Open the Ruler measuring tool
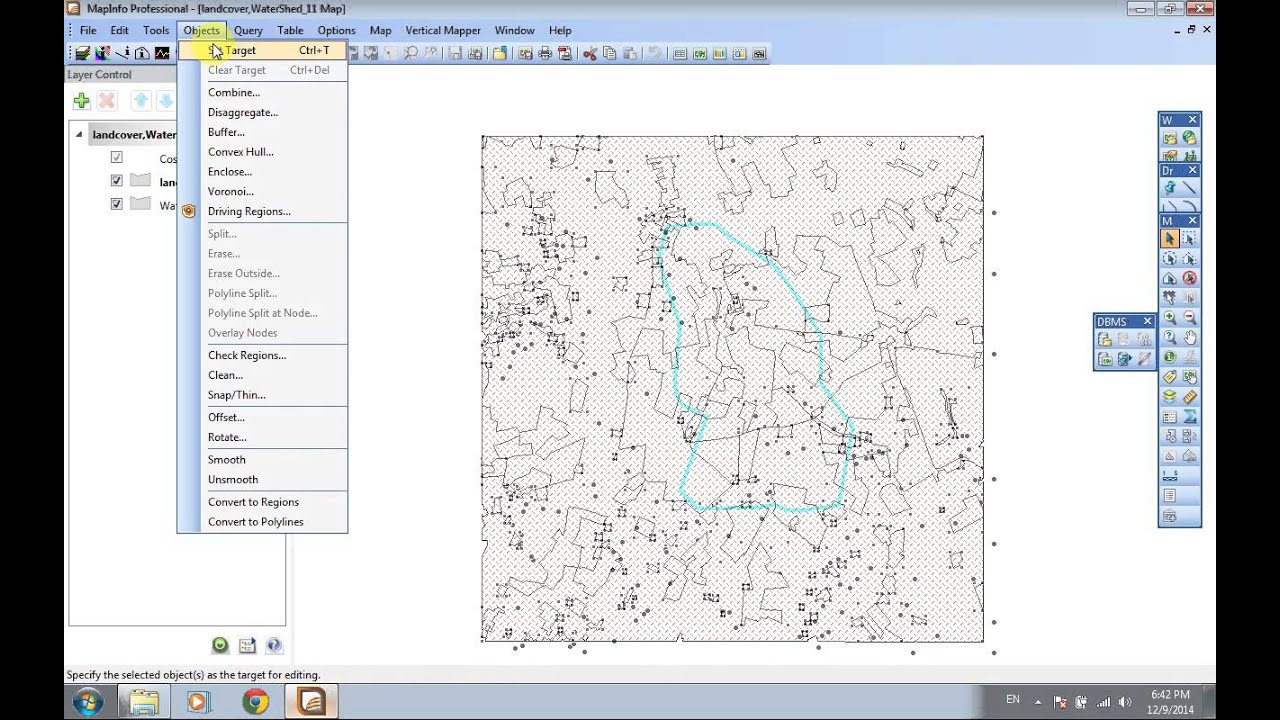This screenshot has width=1280, height=720. 1189,397
